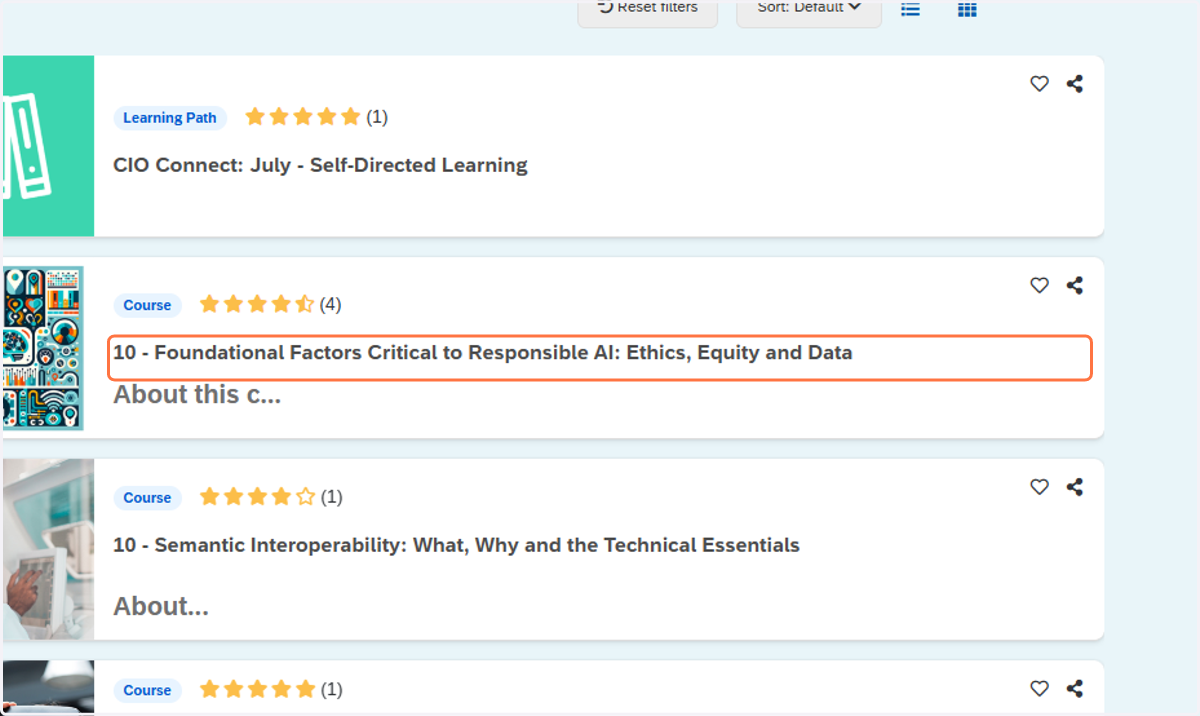Share the bottom five-star course card
The width and height of the screenshot is (1200, 716).
[1075, 688]
